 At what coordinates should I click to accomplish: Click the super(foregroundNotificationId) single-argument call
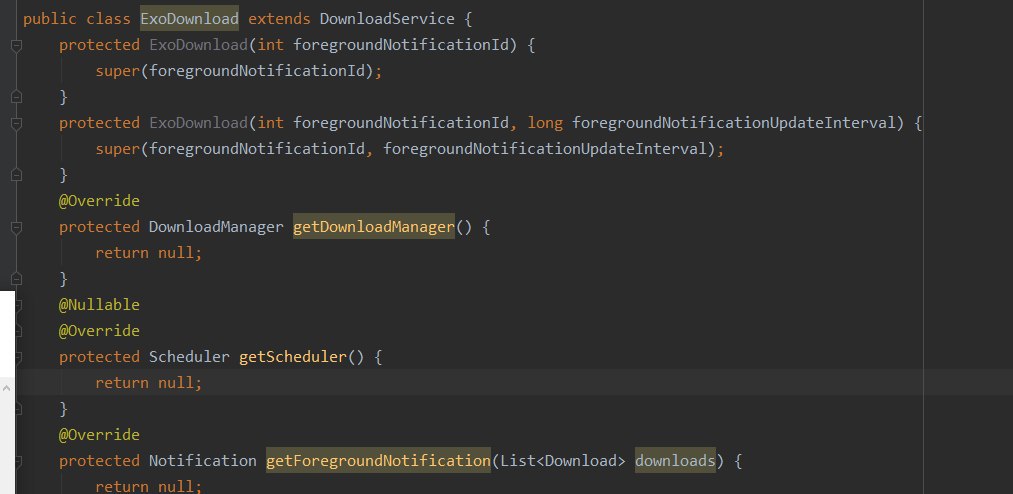238,71
